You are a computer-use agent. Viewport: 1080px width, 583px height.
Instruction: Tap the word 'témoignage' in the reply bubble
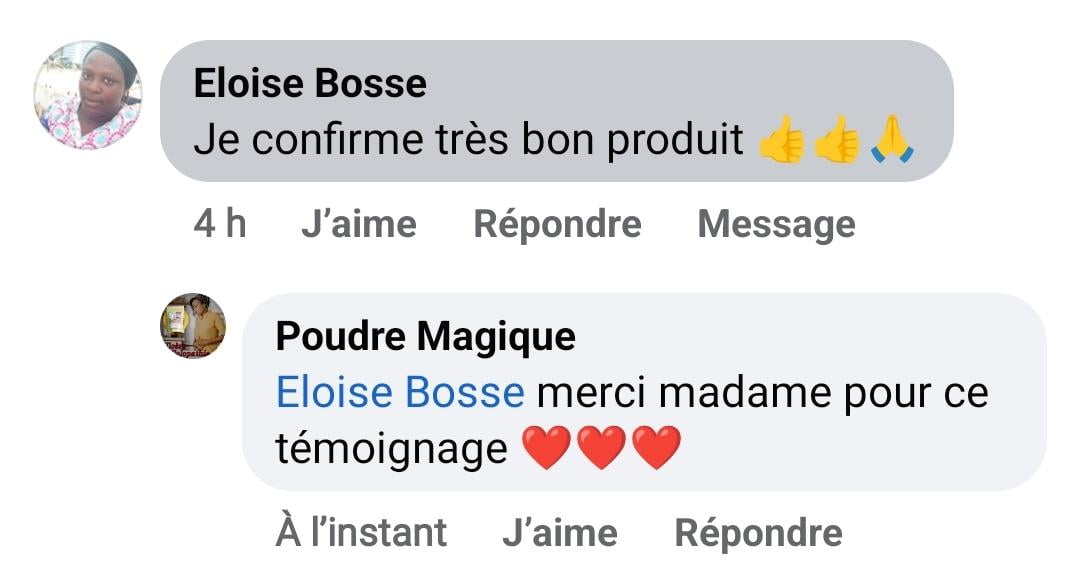tap(391, 449)
